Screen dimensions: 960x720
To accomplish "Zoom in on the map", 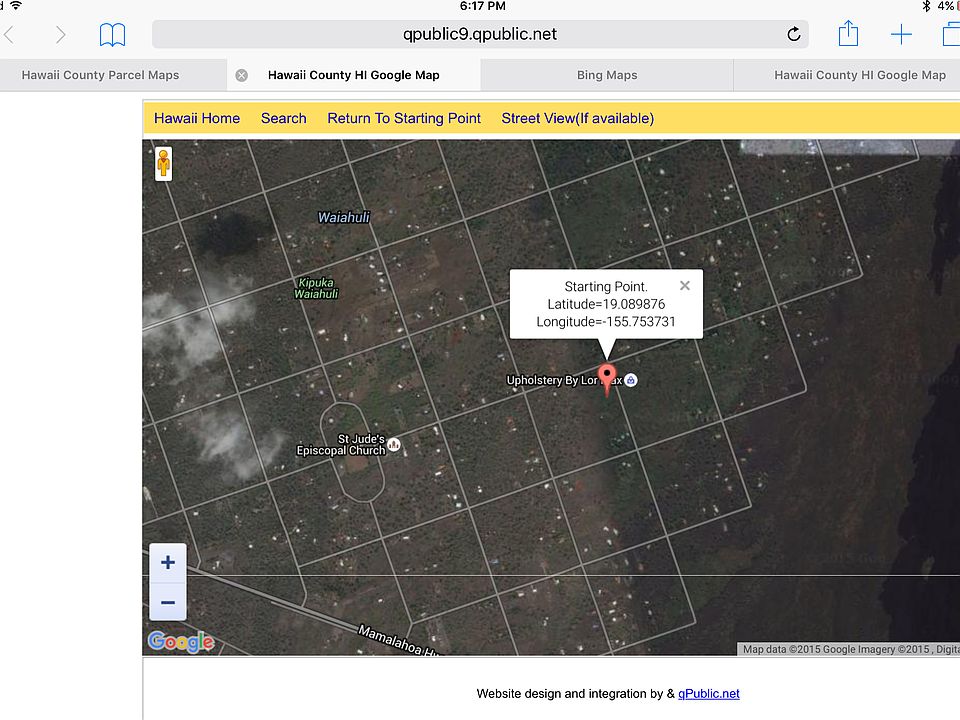I will pyautogui.click(x=168, y=562).
